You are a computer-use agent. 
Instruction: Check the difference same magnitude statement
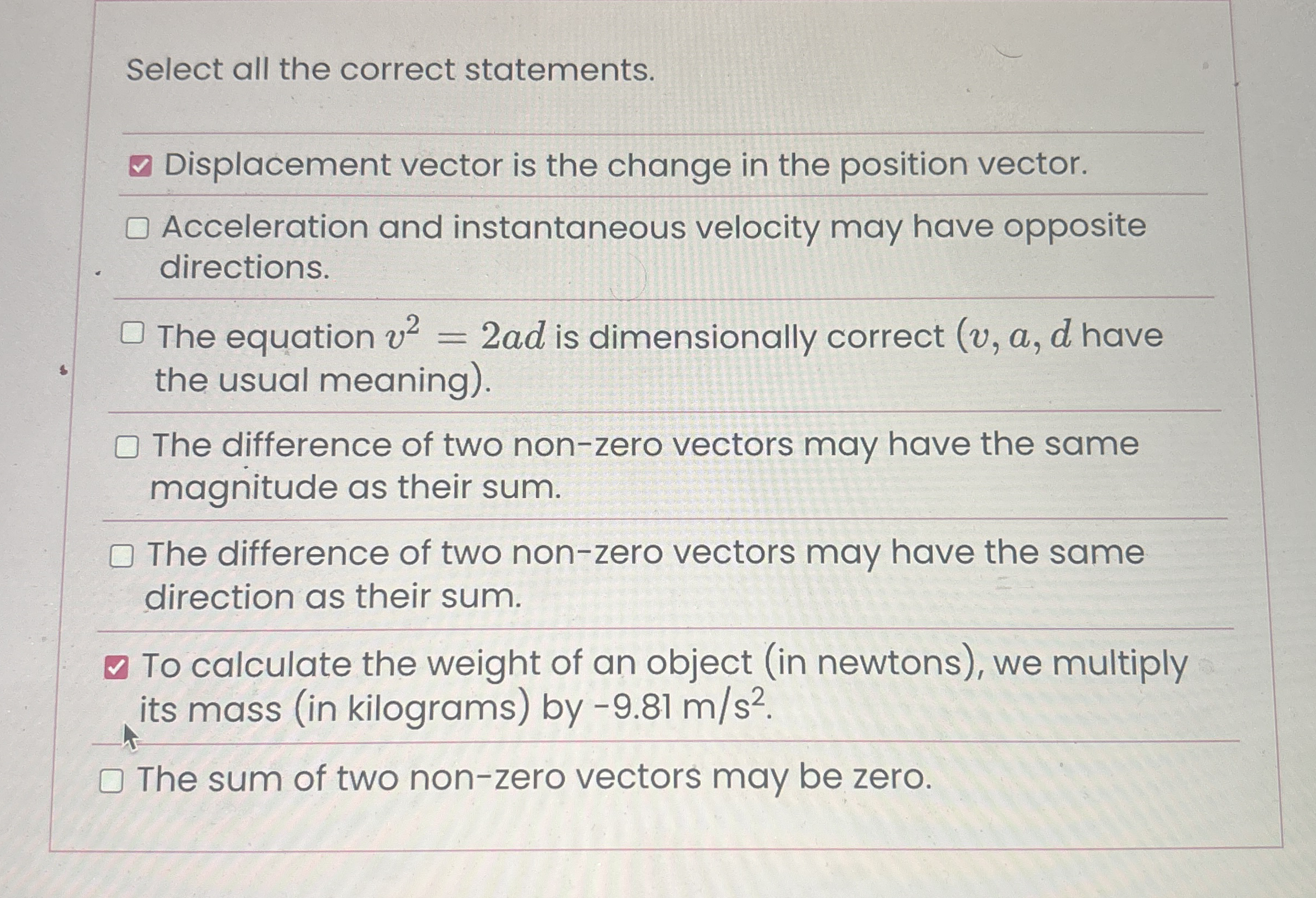[x=128, y=447]
